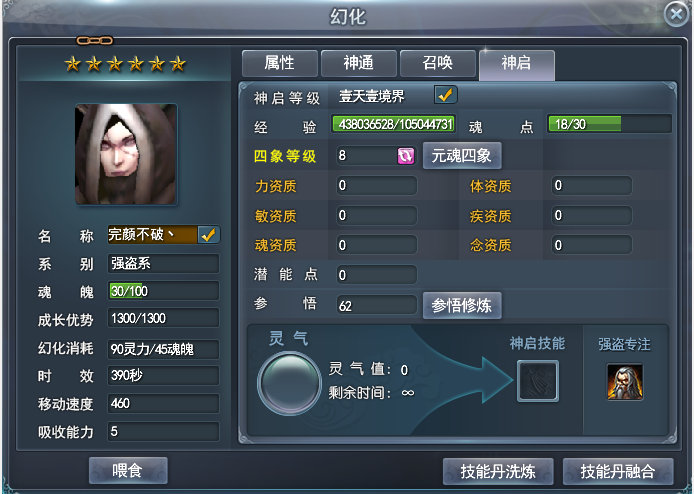Toggle the checkmark beside name 完颜不破
694x494 pixels.
pos(208,235)
